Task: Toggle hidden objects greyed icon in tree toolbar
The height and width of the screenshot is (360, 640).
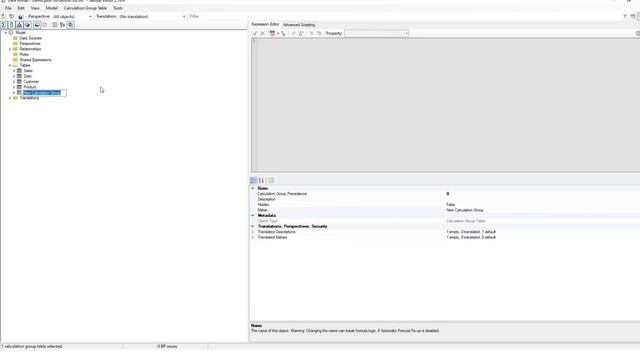Action: pyautogui.click(x=45, y=25)
